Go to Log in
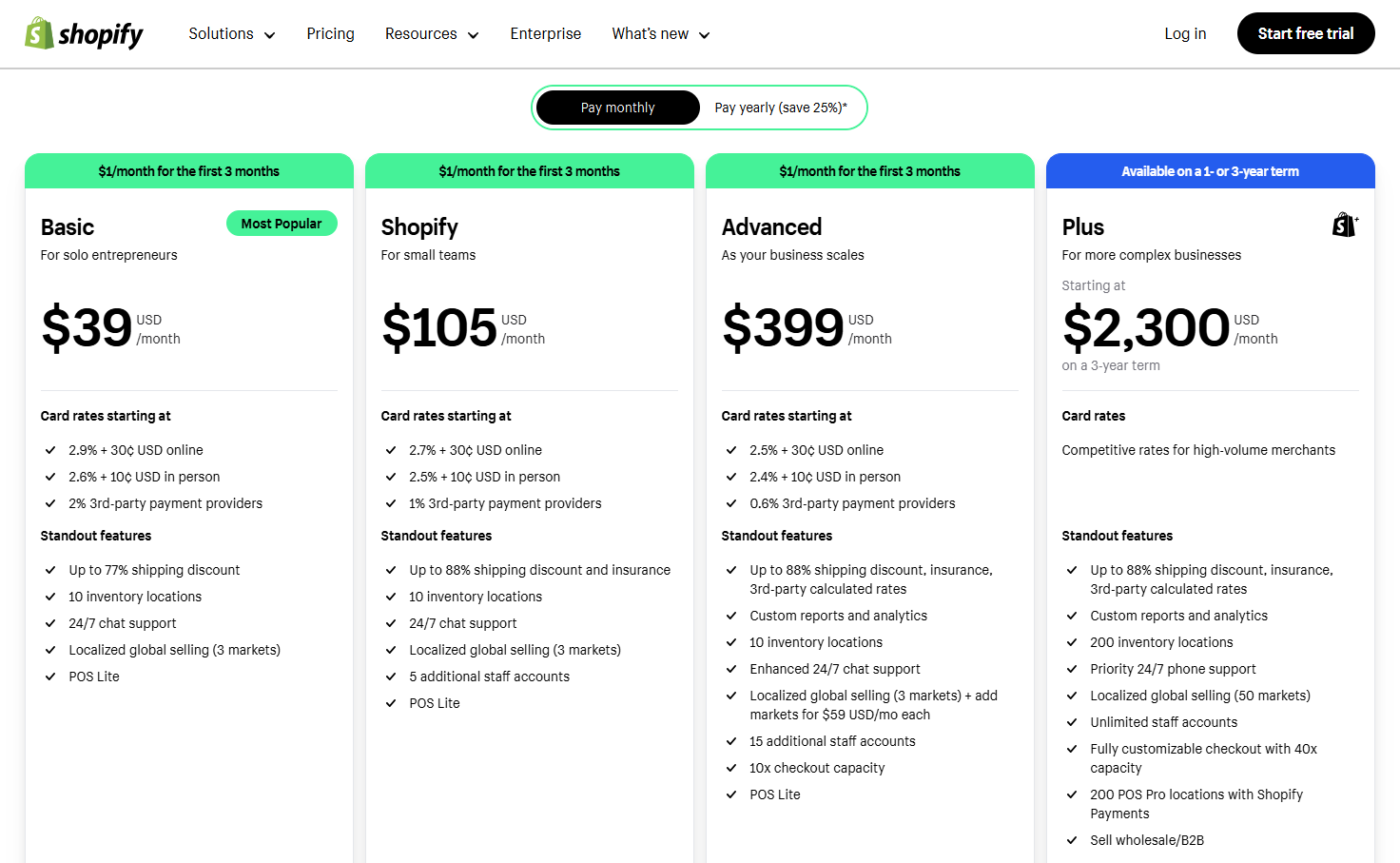Screen dimensions: 1400x863 pyautogui.click(x=1185, y=34)
